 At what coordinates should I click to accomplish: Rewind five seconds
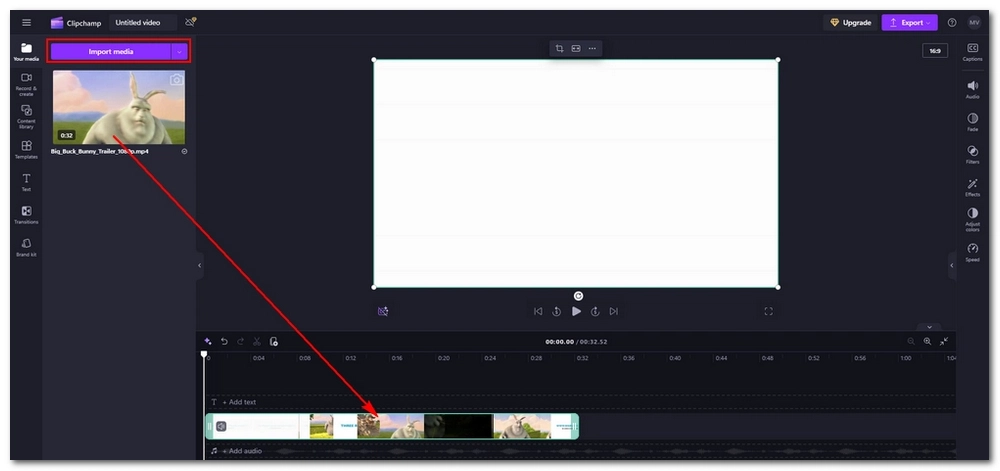556,311
